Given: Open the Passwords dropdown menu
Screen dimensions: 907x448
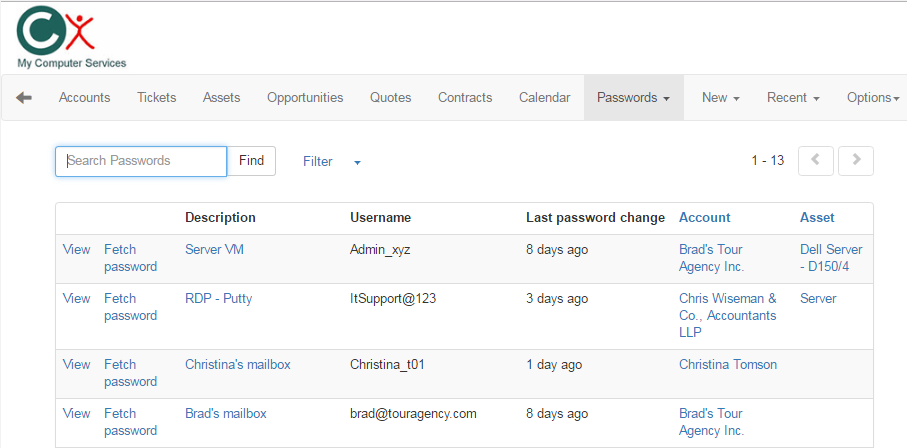Looking at the screenshot, I should pos(633,98).
